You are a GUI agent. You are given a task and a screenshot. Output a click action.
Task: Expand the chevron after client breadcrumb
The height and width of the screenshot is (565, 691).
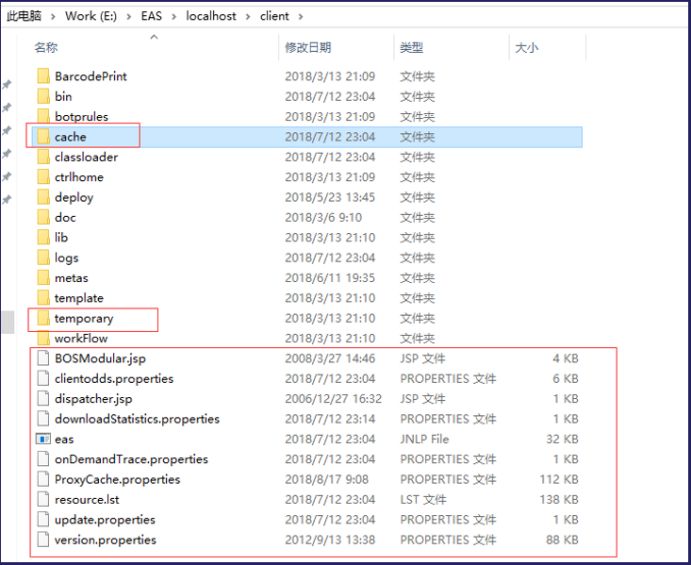click(301, 17)
